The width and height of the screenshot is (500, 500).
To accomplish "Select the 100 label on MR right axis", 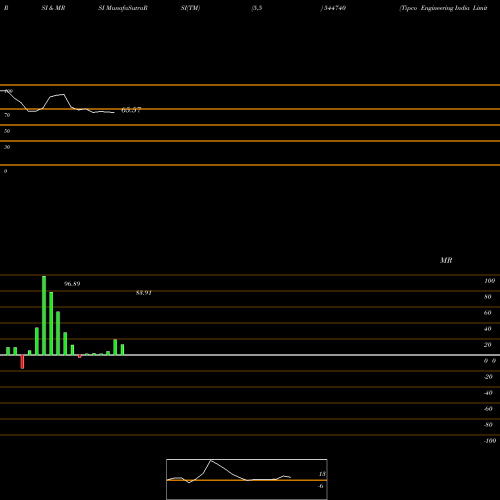I will [489, 281].
